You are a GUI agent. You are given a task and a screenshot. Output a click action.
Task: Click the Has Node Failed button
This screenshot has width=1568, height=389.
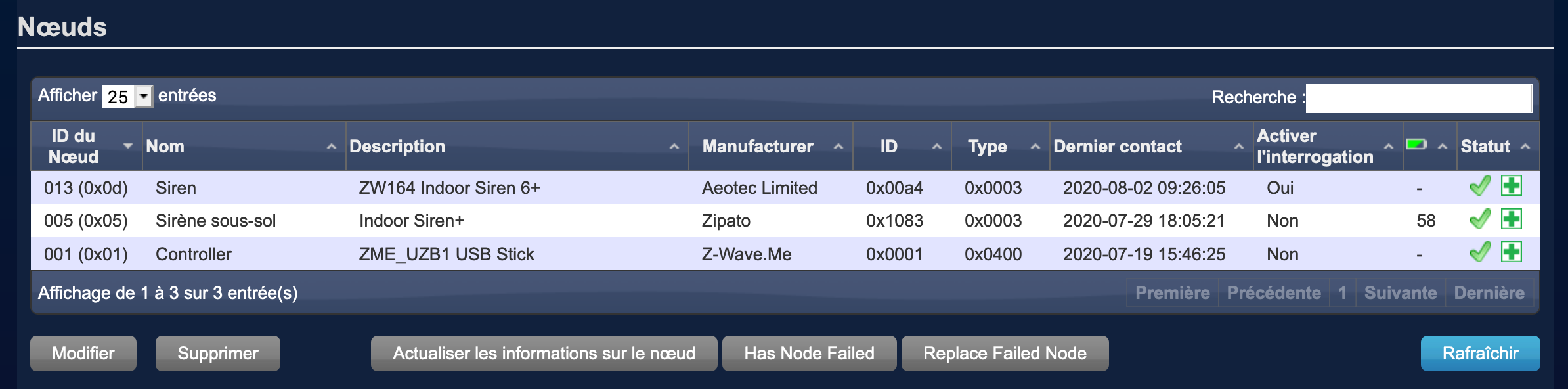(x=809, y=354)
